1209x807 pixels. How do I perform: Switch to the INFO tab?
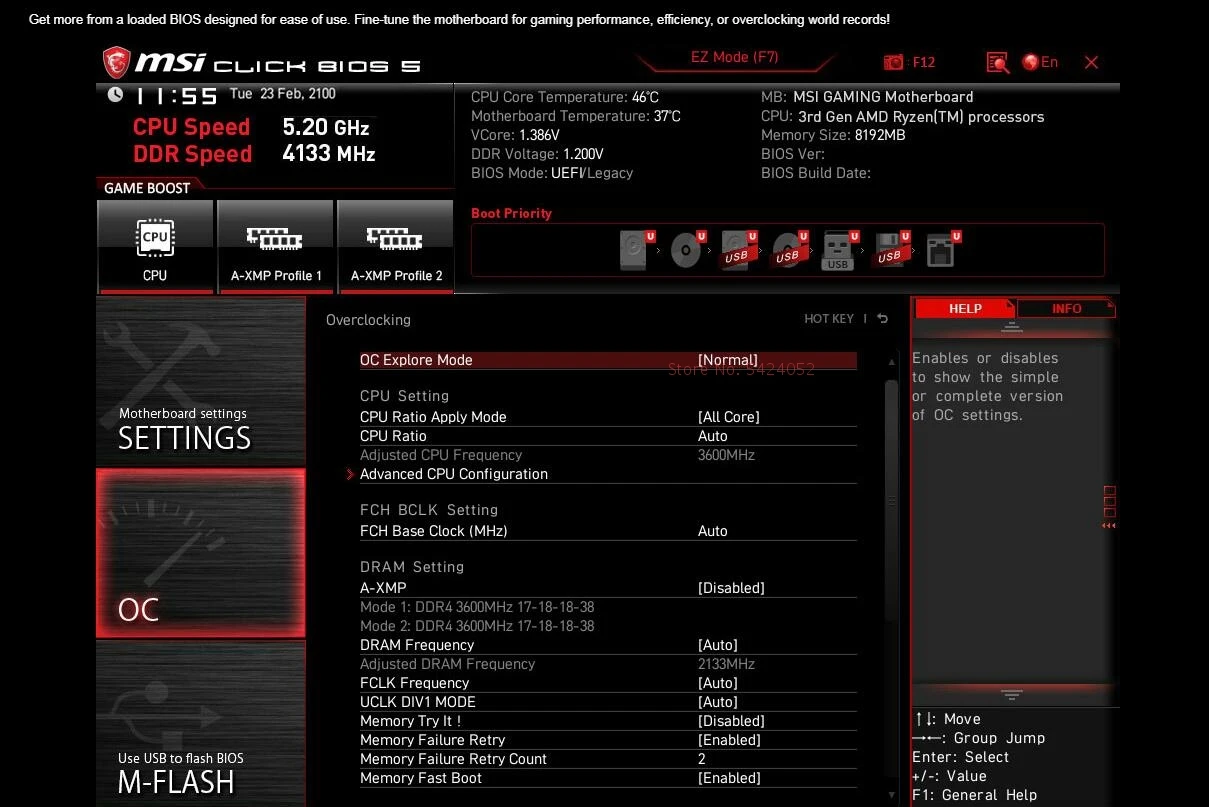click(x=1066, y=309)
